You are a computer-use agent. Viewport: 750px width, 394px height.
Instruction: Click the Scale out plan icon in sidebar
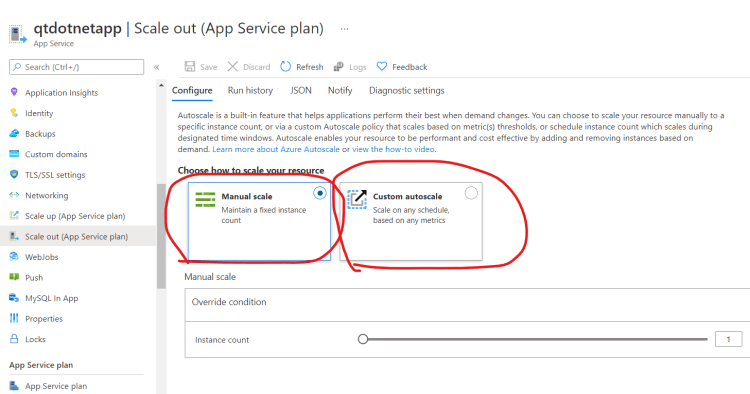(14, 236)
